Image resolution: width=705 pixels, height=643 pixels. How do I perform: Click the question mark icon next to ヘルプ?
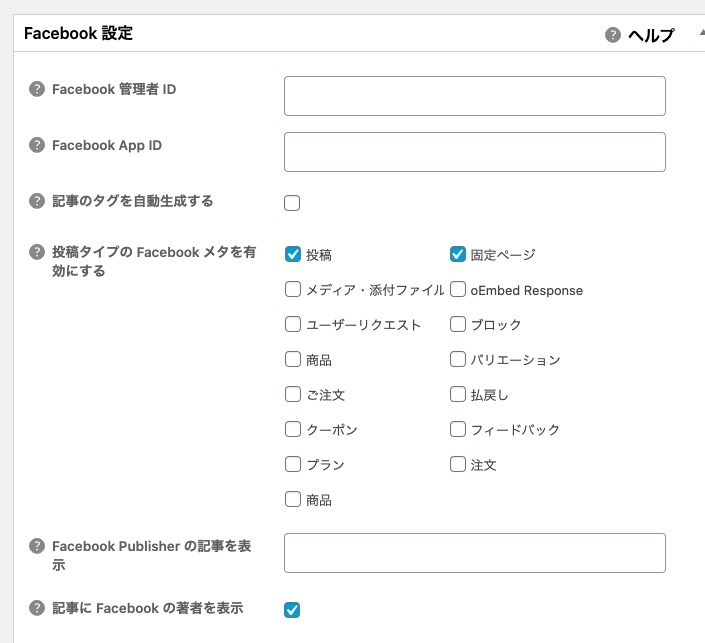click(x=613, y=35)
